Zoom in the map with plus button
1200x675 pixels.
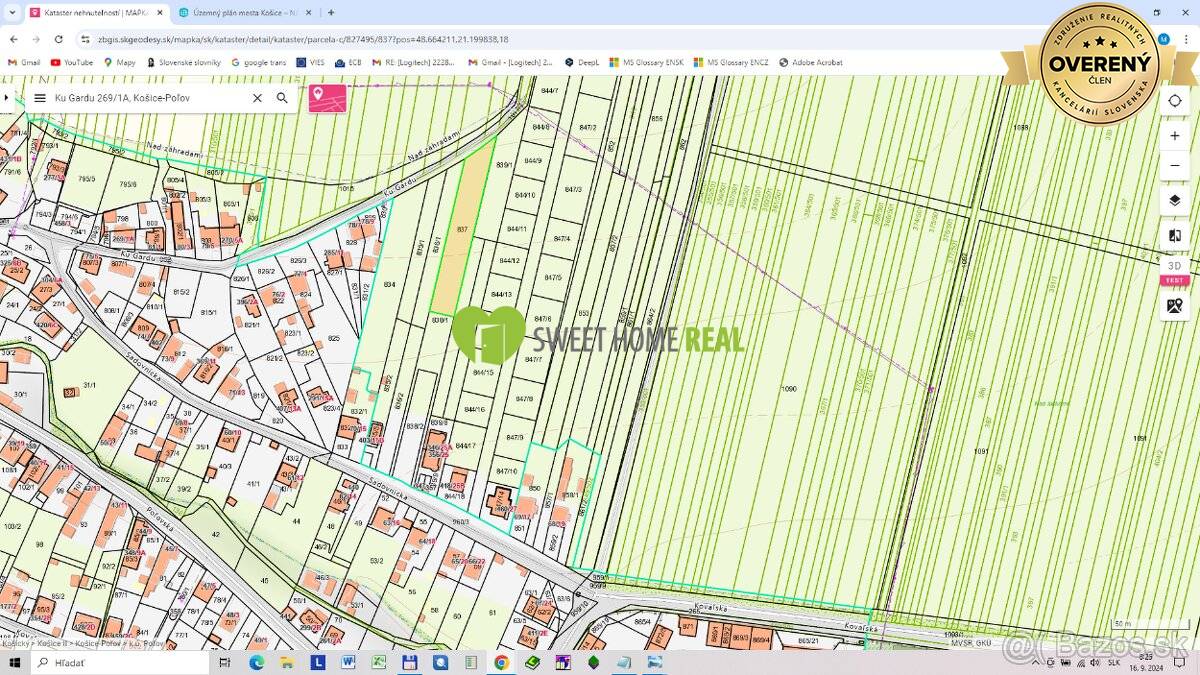(x=1174, y=135)
